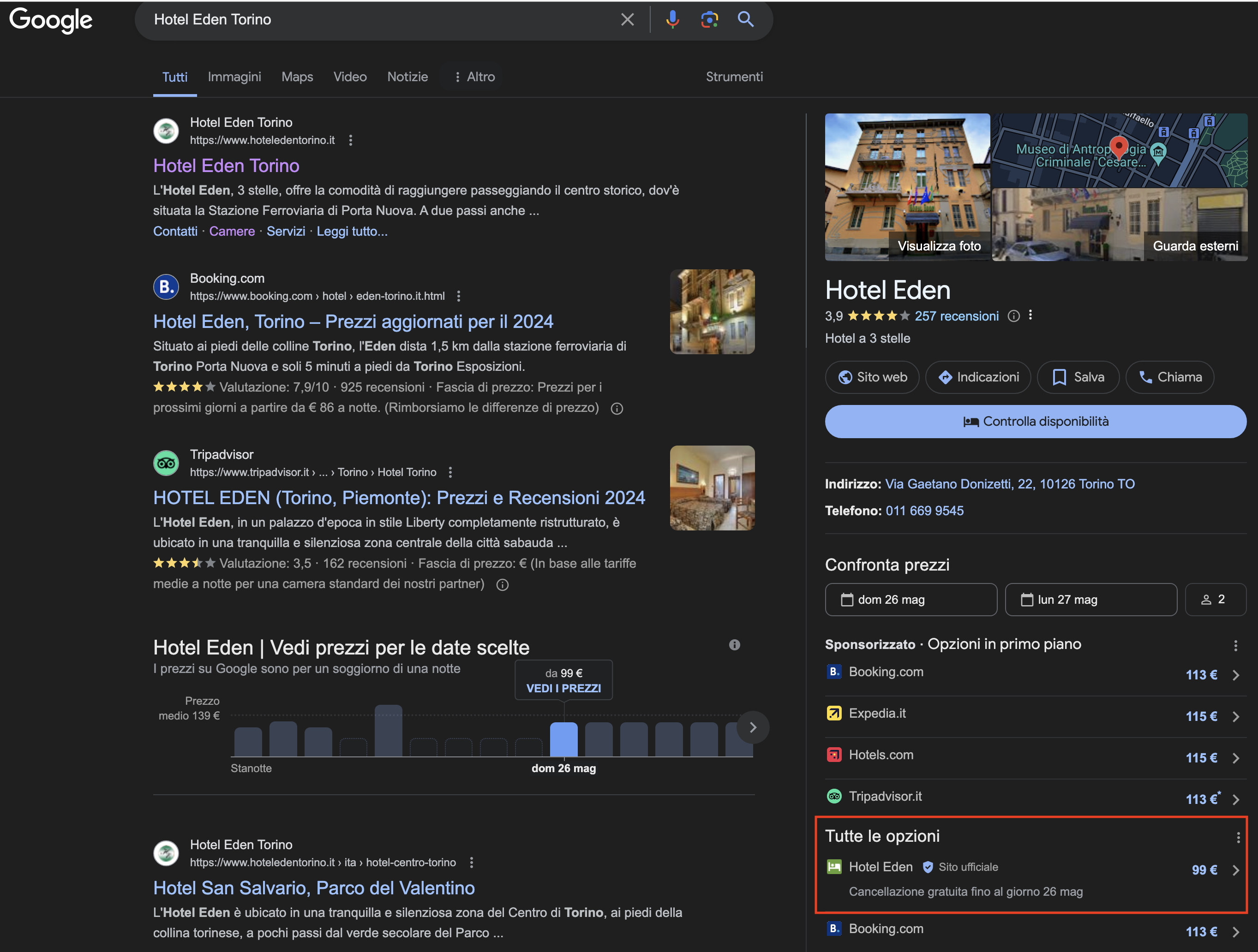1258x952 pixels.
Task: Click Controlla disponibilità button
Action: coord(1036,422)
